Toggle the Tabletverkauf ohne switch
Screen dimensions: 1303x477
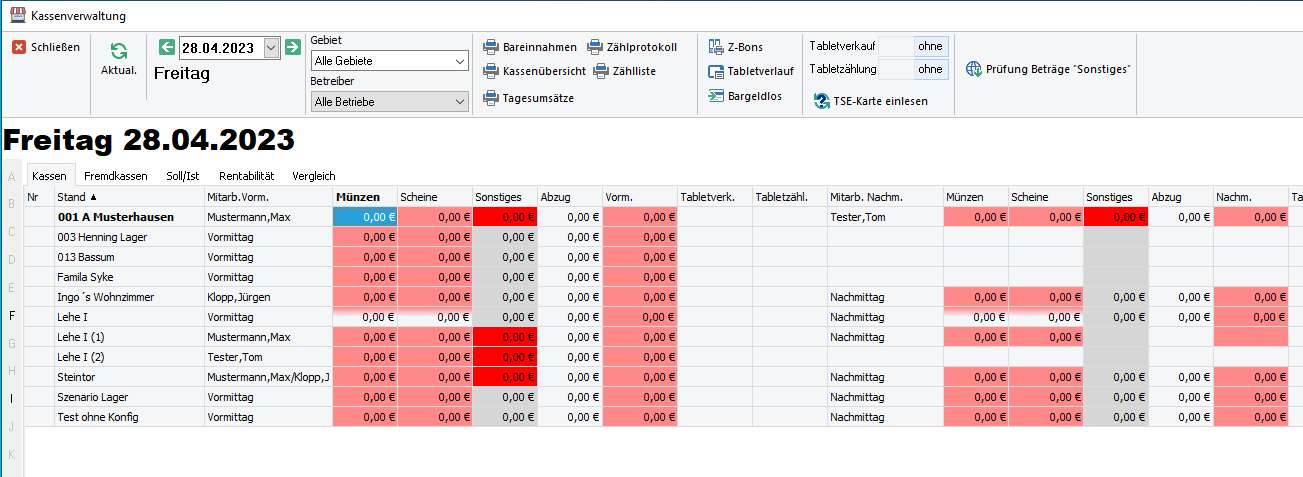[x=930, y=46]
